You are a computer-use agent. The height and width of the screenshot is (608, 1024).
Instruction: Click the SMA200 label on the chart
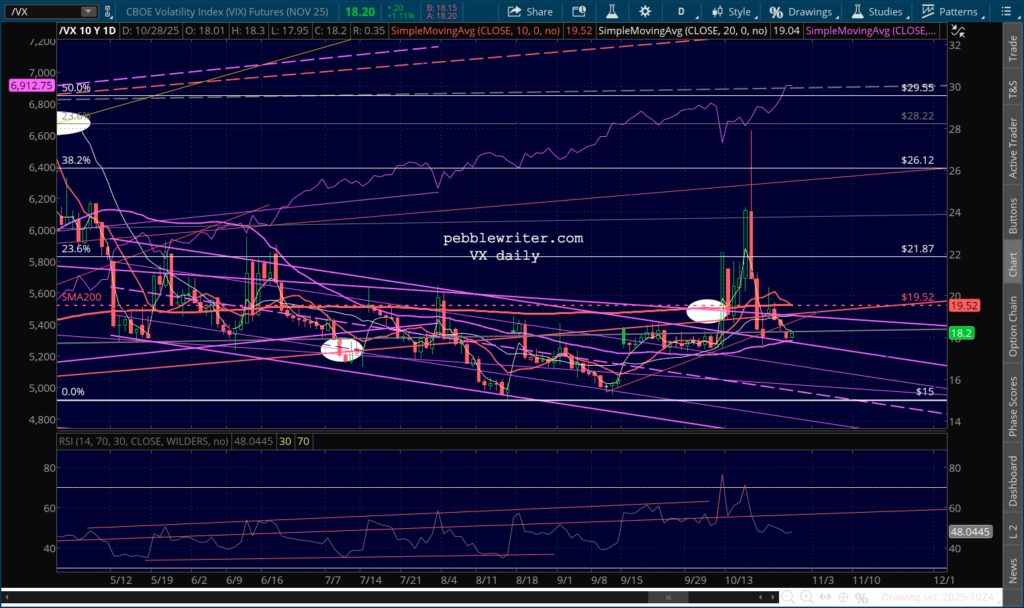pyautogui.click(x=82, y=297)
